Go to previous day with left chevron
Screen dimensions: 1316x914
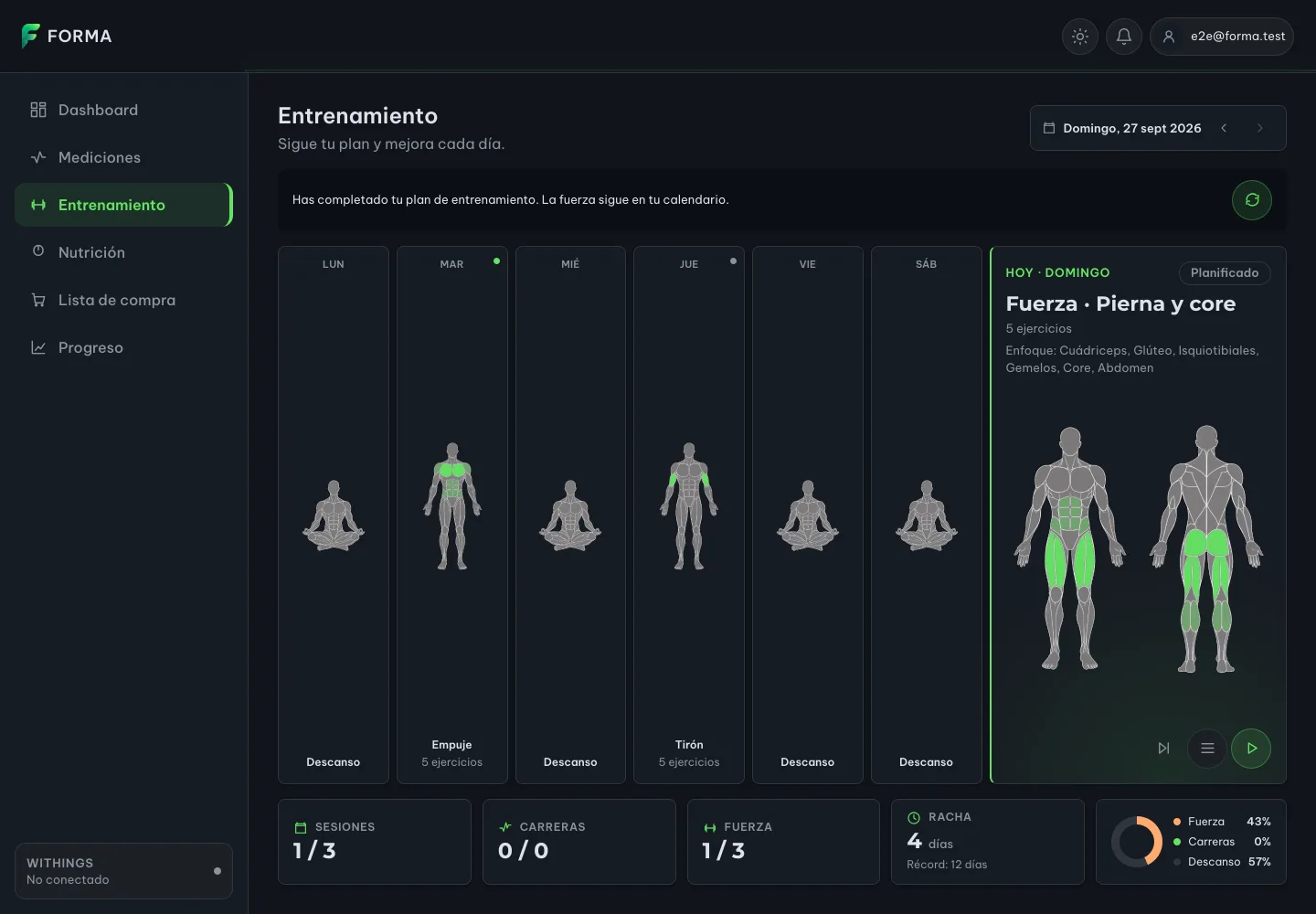(x=1224, y=128)
